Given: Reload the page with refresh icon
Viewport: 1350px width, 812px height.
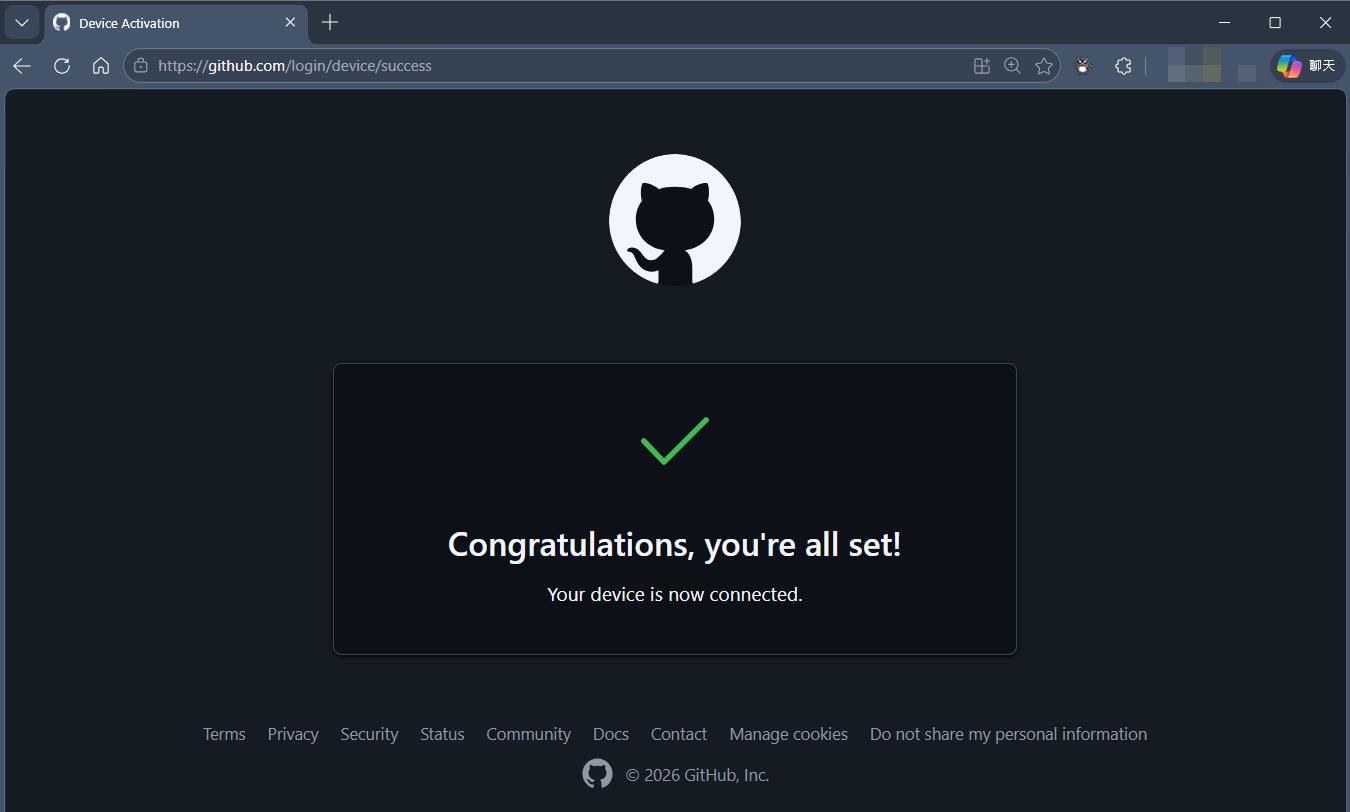Looking at the screenshot, I should [62, 66].
